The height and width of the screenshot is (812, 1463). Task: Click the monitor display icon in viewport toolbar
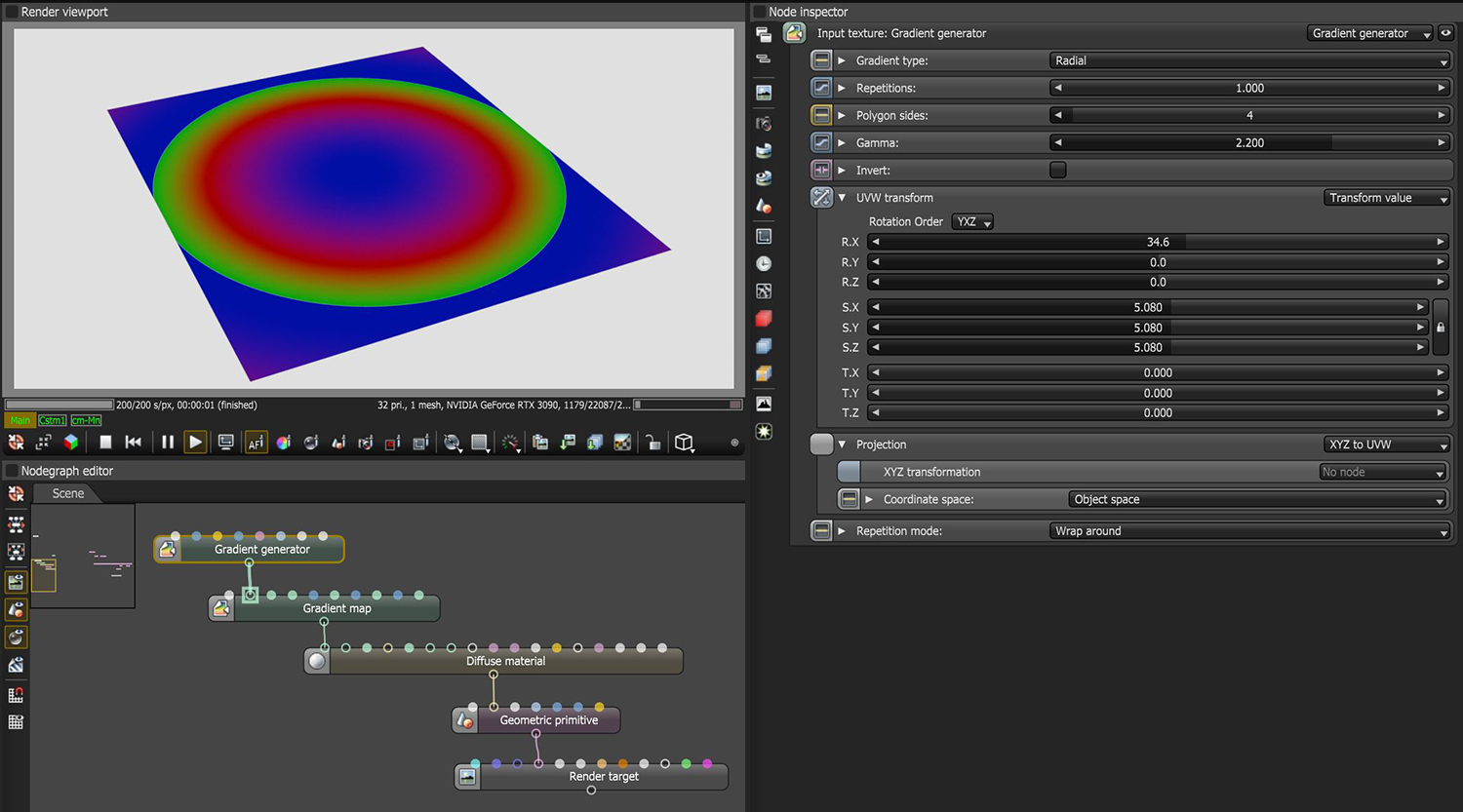point(225,442)
